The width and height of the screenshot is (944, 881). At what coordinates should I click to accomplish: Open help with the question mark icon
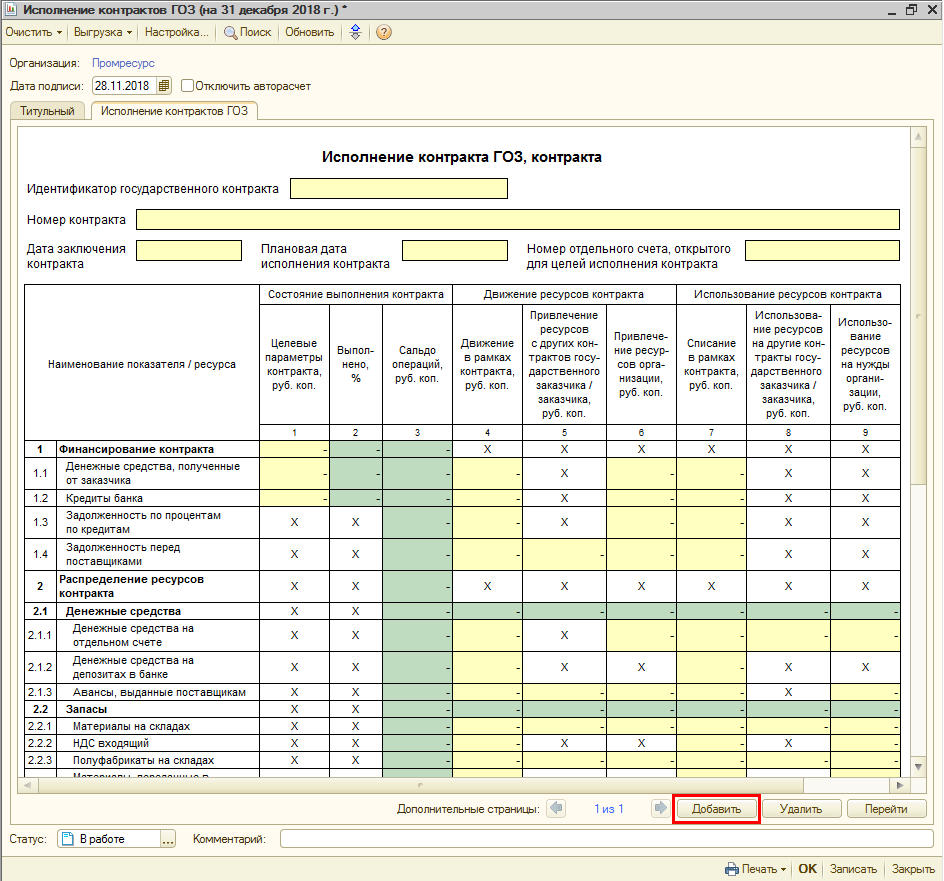coord(383,32)
